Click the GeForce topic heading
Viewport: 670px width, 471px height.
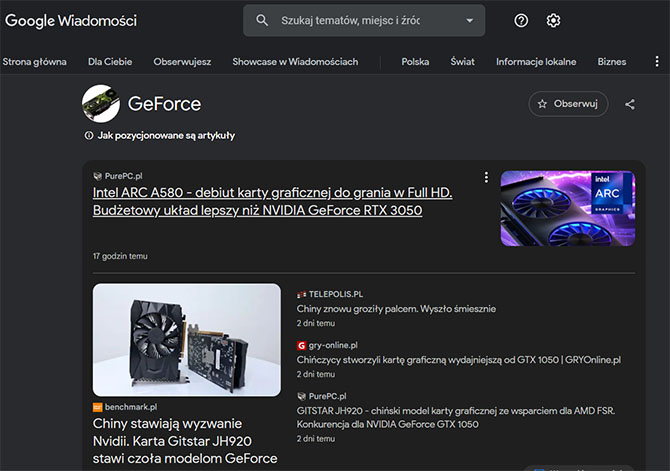[x=165, y=104]
